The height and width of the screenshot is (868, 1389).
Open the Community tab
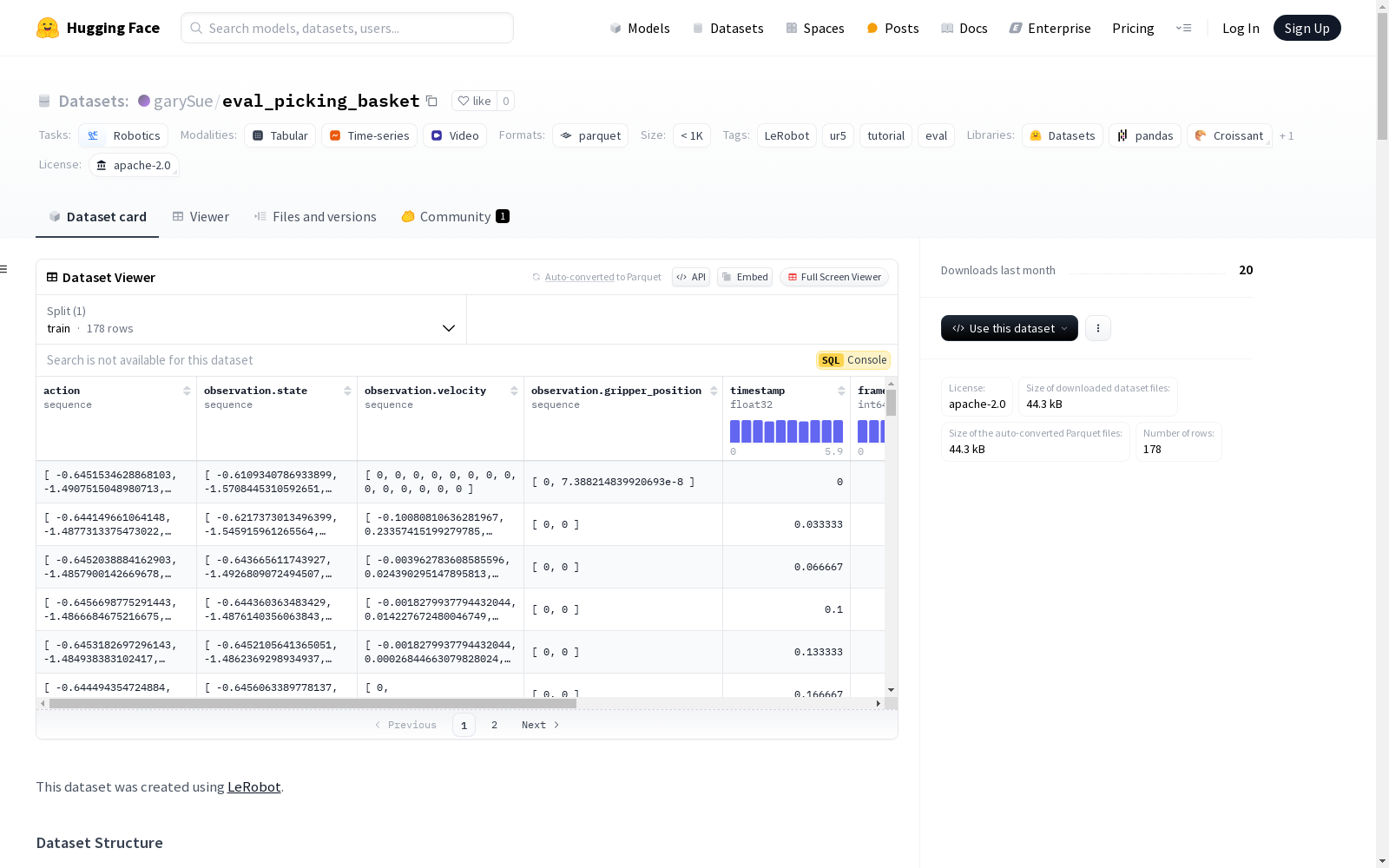pyautogui.click(x=455, y=217)
